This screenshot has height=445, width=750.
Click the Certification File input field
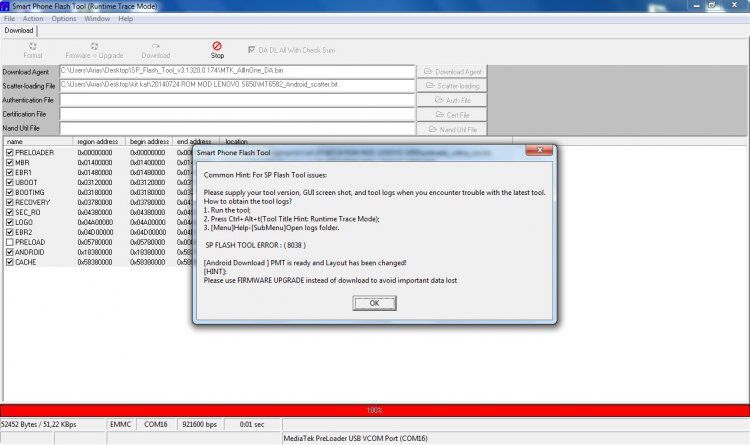[x=237, y=114]
